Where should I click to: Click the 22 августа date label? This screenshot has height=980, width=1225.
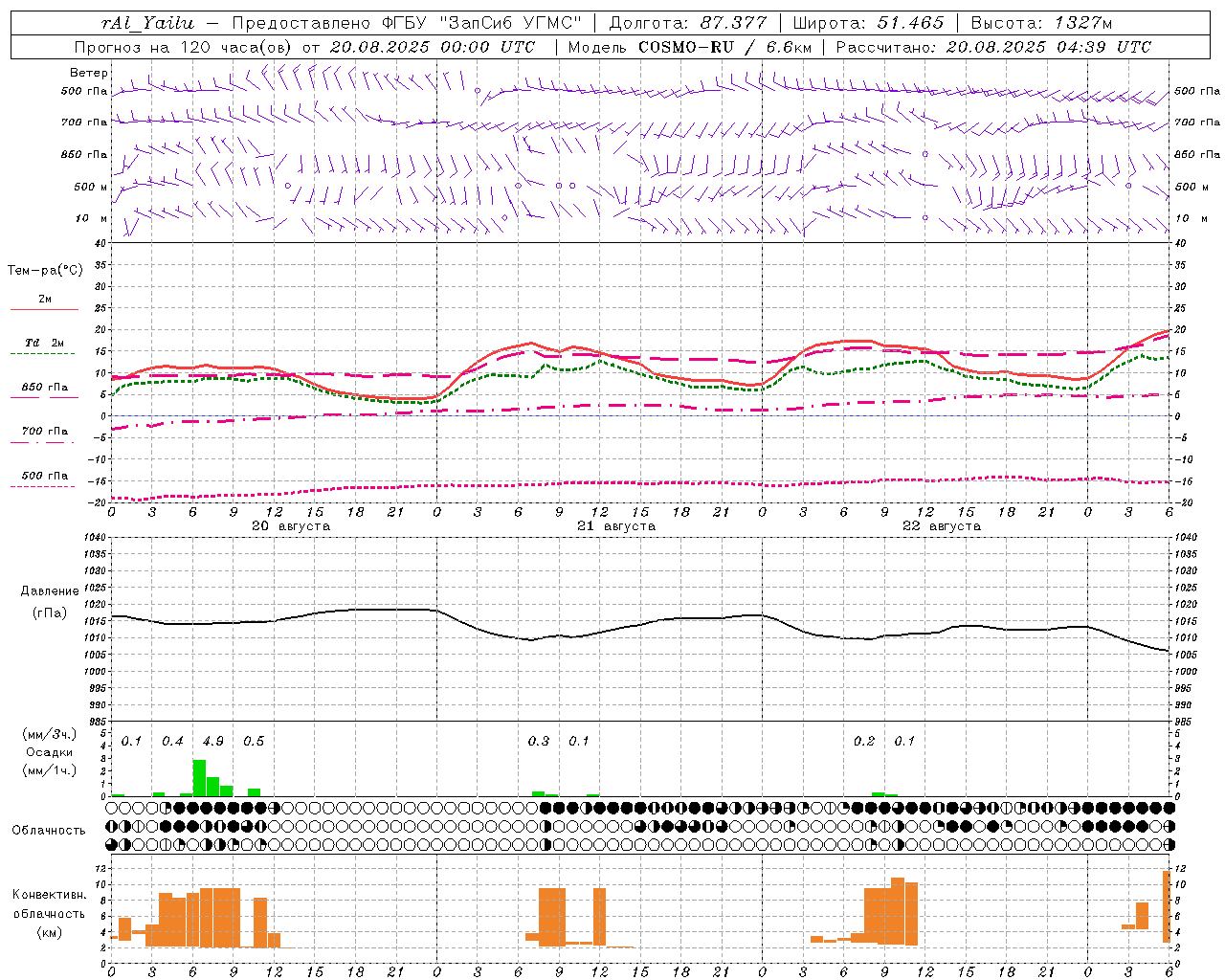(x=941, y=526)
